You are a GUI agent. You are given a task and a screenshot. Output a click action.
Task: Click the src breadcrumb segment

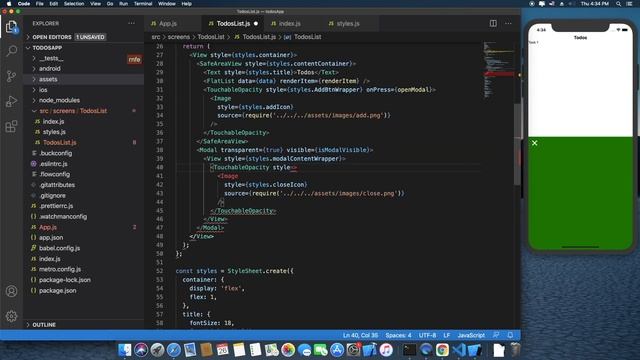point(156,37)
